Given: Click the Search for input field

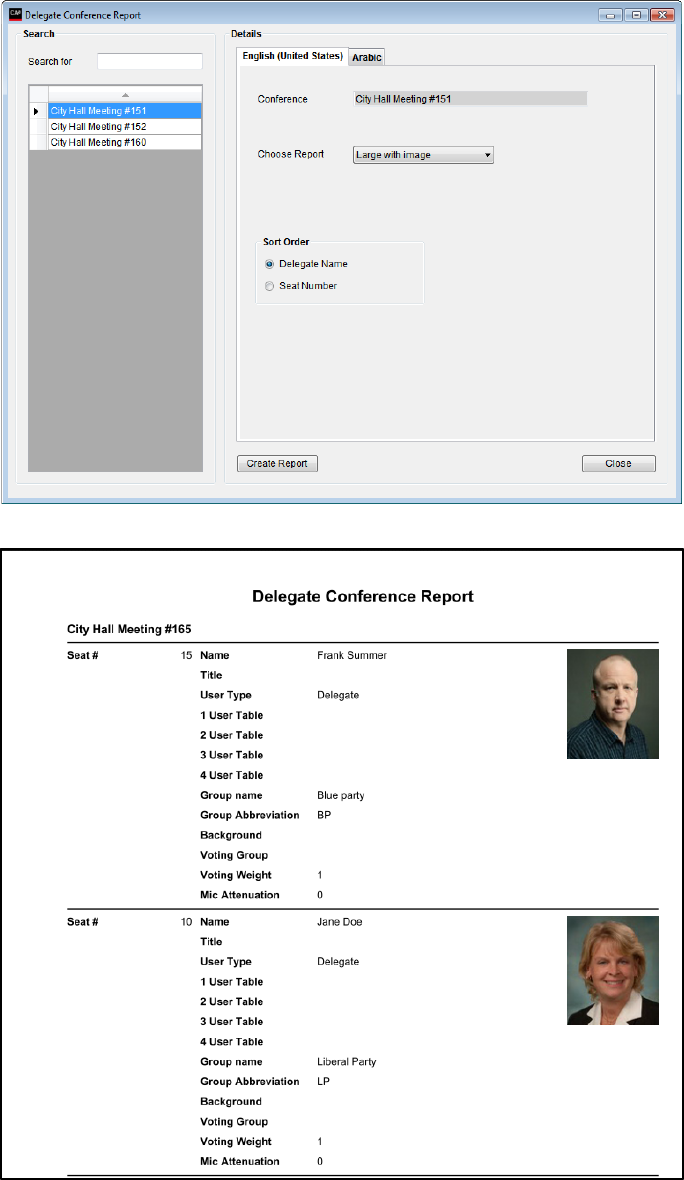Looking at the screenshot, I should (150, 61).
